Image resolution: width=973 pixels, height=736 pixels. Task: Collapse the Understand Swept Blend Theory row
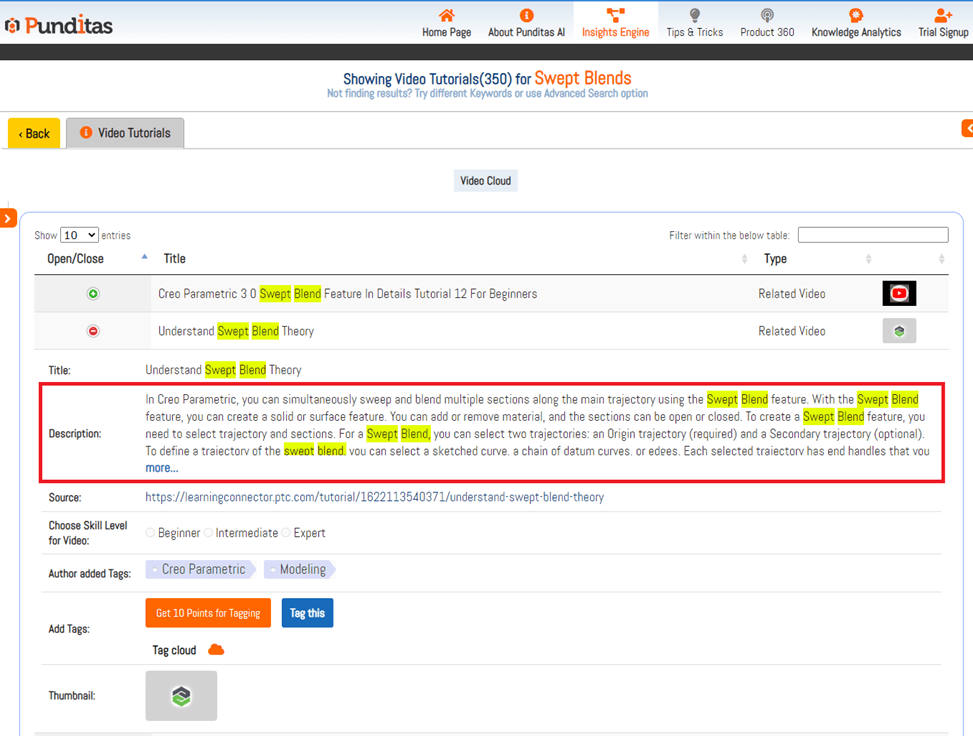(x=93, y=331)
